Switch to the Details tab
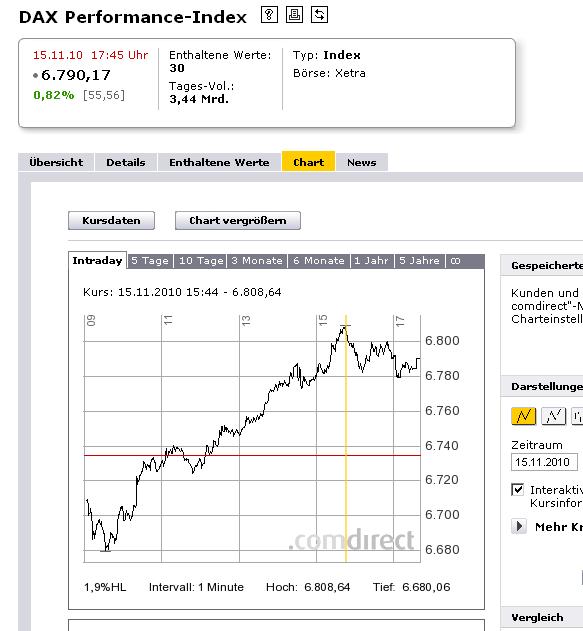583x631 pixels. [x=126, y=163]
